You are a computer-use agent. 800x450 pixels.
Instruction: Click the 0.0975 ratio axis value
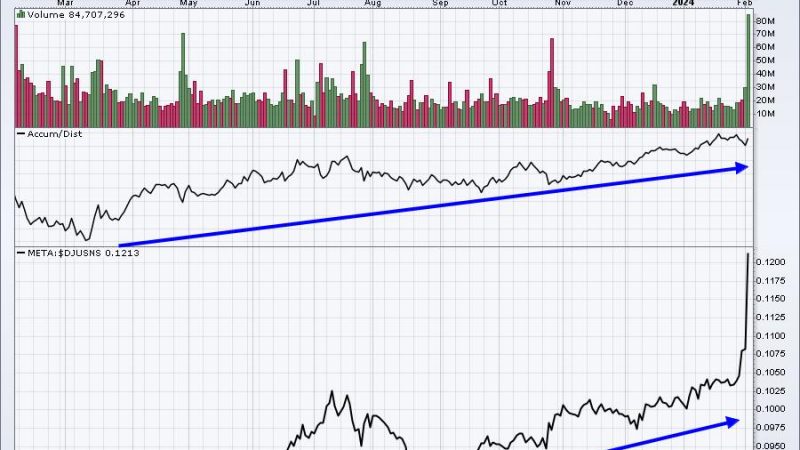pos(770,428)
